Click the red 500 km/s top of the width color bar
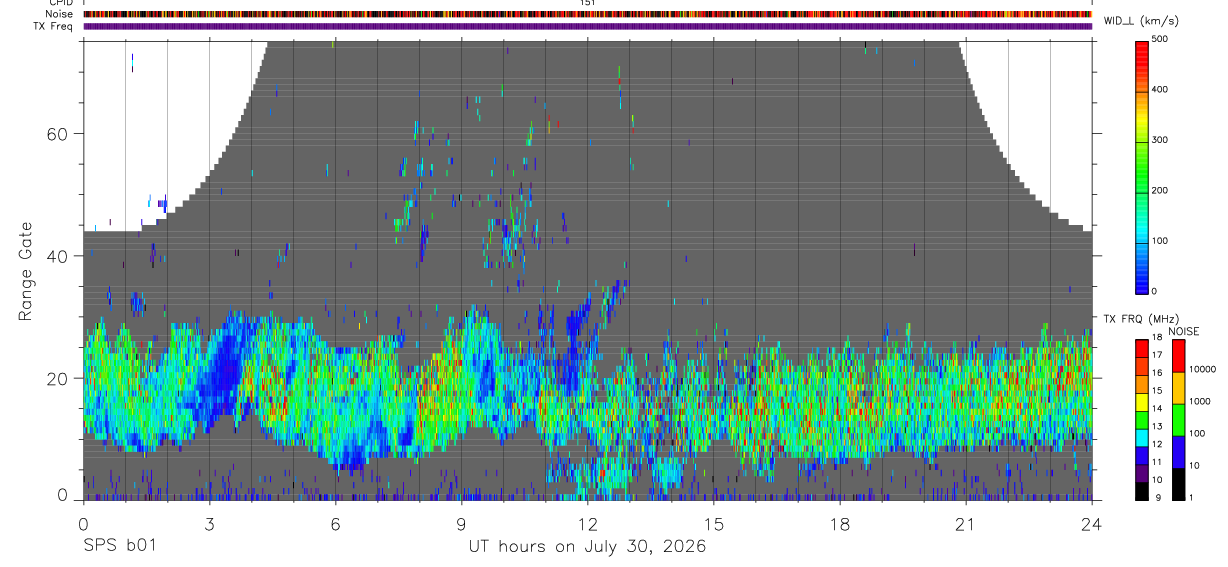1228x567 pixels. click(1143, 43)
